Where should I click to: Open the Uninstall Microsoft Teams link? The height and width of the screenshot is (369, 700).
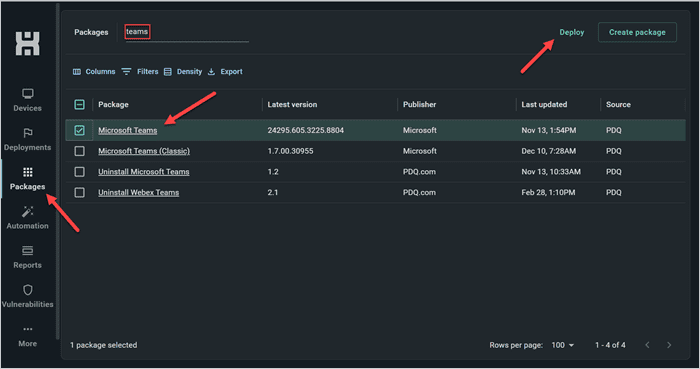[144, 172]
